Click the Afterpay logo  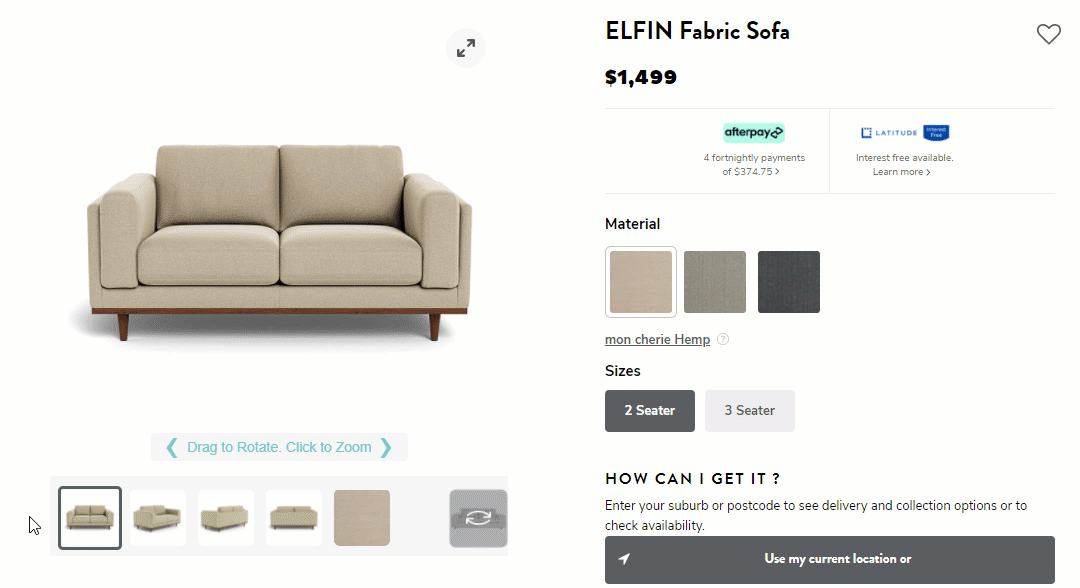[753, 132]
